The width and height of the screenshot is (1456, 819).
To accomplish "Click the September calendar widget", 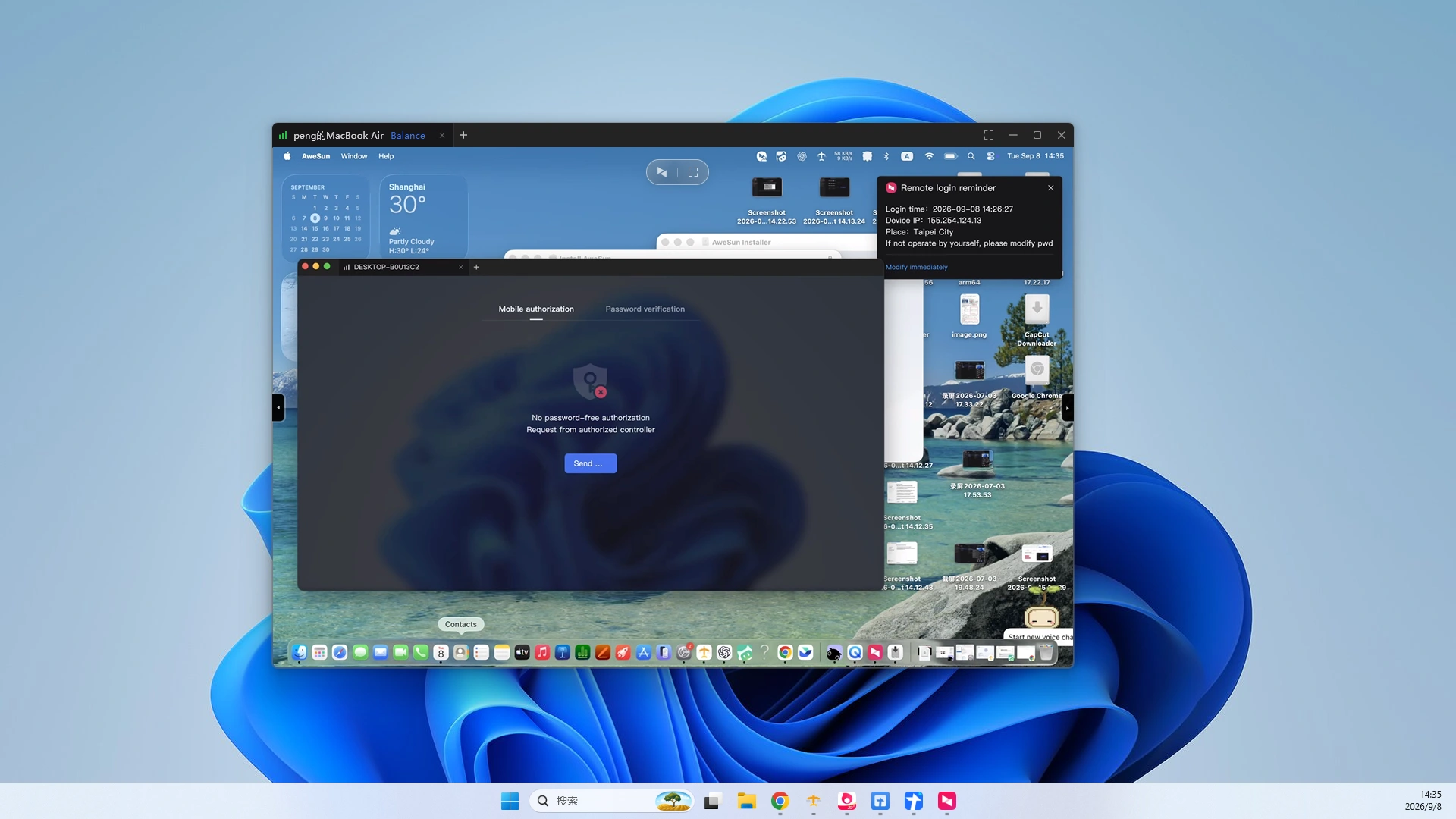I will pyautogui.click(x=325, y=218).
